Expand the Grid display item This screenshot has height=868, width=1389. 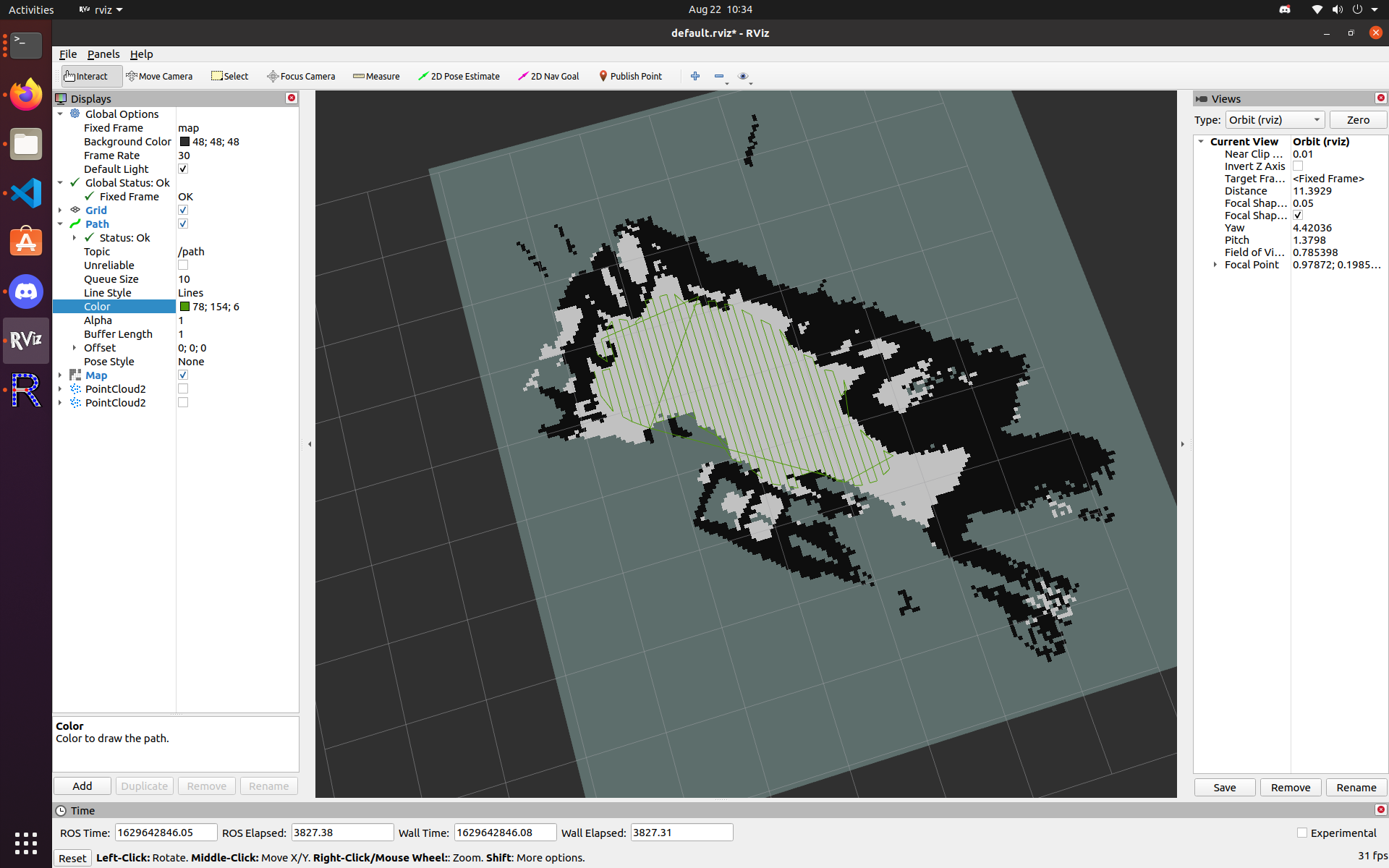[60, 210]
